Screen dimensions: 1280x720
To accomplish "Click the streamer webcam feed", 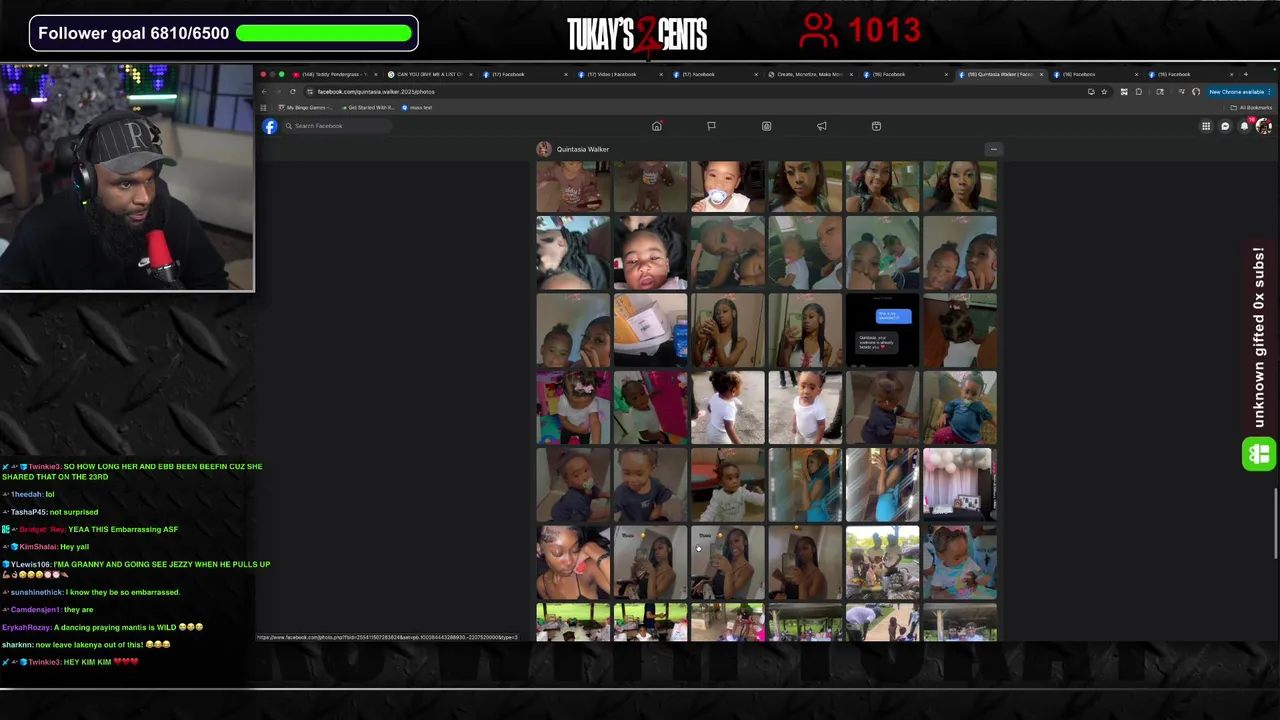I will click(x=127, y=178).
